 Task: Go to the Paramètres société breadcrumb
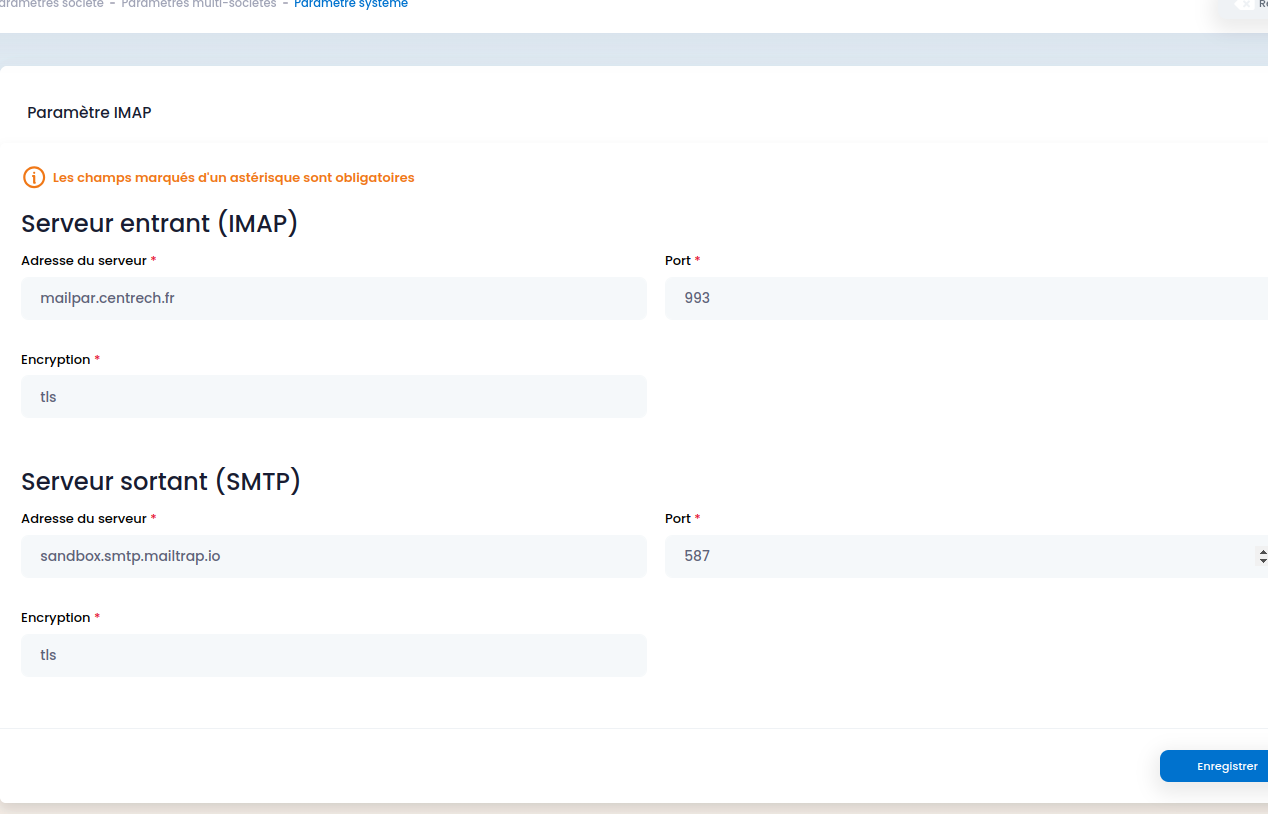pyautogui.click(x=51, y=4)
